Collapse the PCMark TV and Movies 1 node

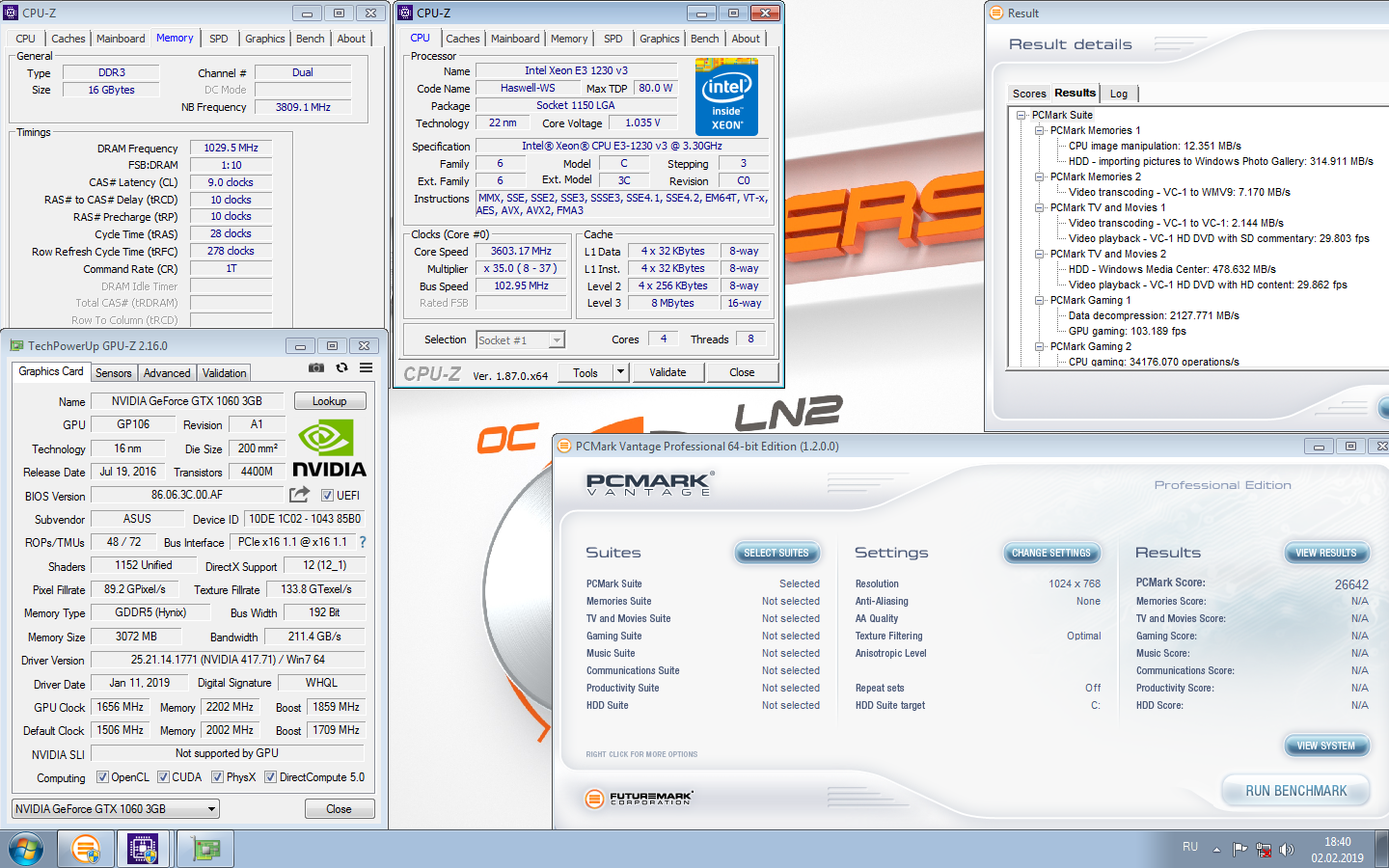(x=1040, y=207)
